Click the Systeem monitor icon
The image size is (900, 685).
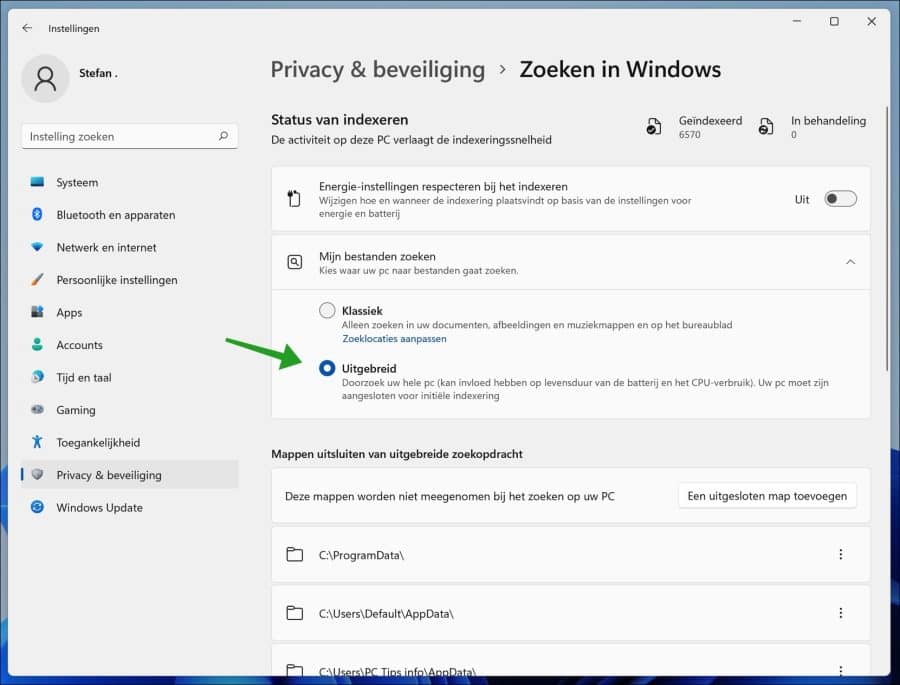37,182
